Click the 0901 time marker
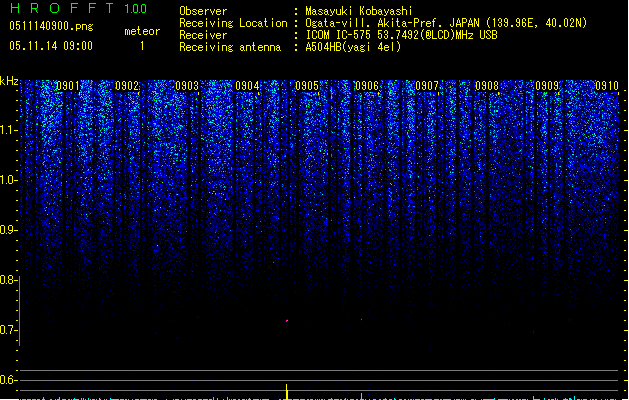Screen dimensions: 629x400 point(68,86)
